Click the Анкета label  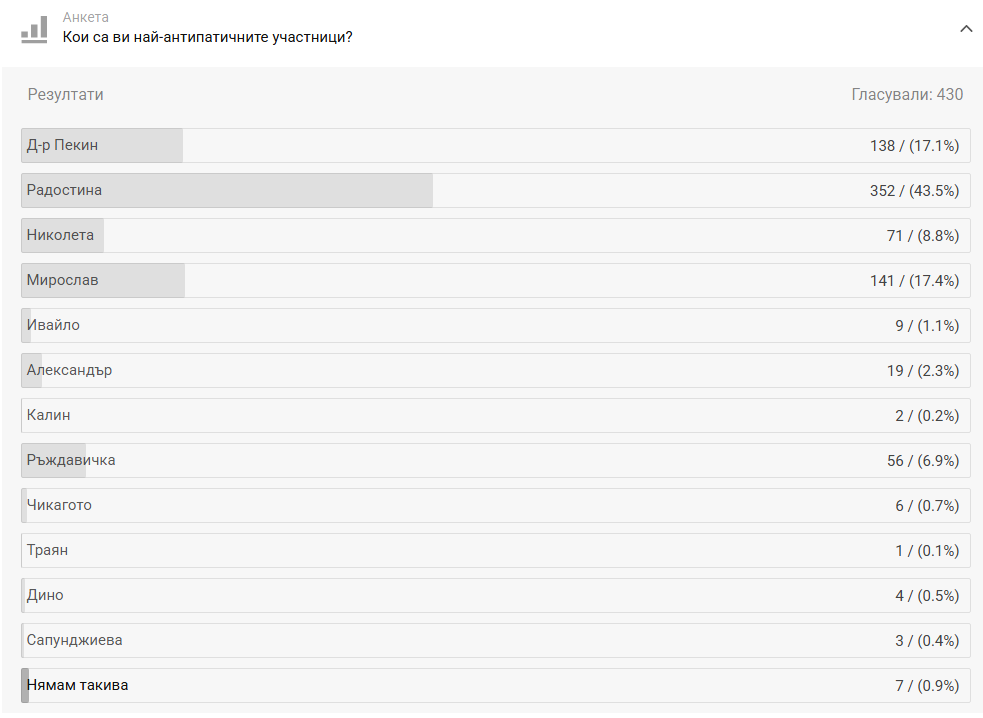pyautogui.click(x=86, y=18)
